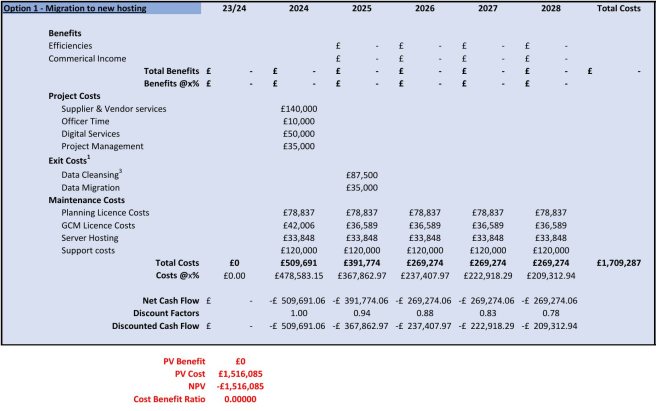Select the 0.94 discount factor cell
Screen dimensions: 656x411
click(x=363, y=313)
